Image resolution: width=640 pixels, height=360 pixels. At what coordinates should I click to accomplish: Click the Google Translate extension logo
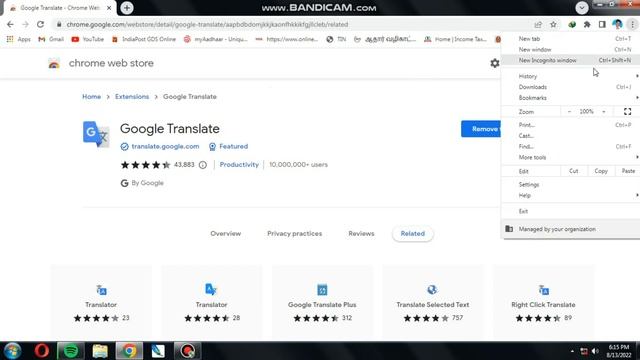click(x=96, y=134)
